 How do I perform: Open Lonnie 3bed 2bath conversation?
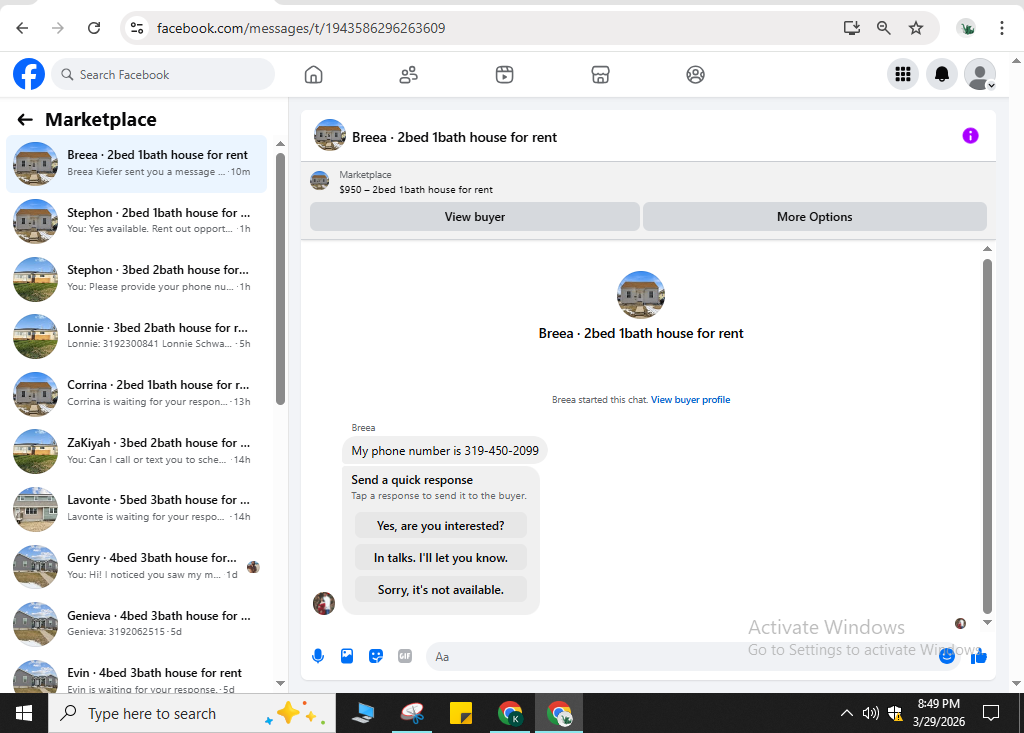(136, 336)
